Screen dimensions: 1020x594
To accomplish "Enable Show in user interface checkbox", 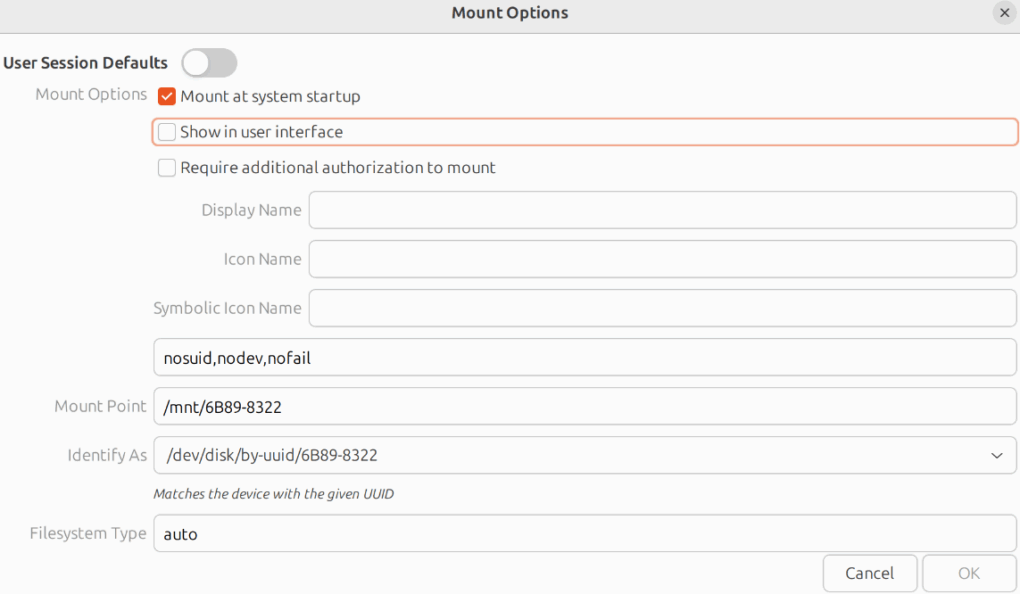I will tap(168, 132).
